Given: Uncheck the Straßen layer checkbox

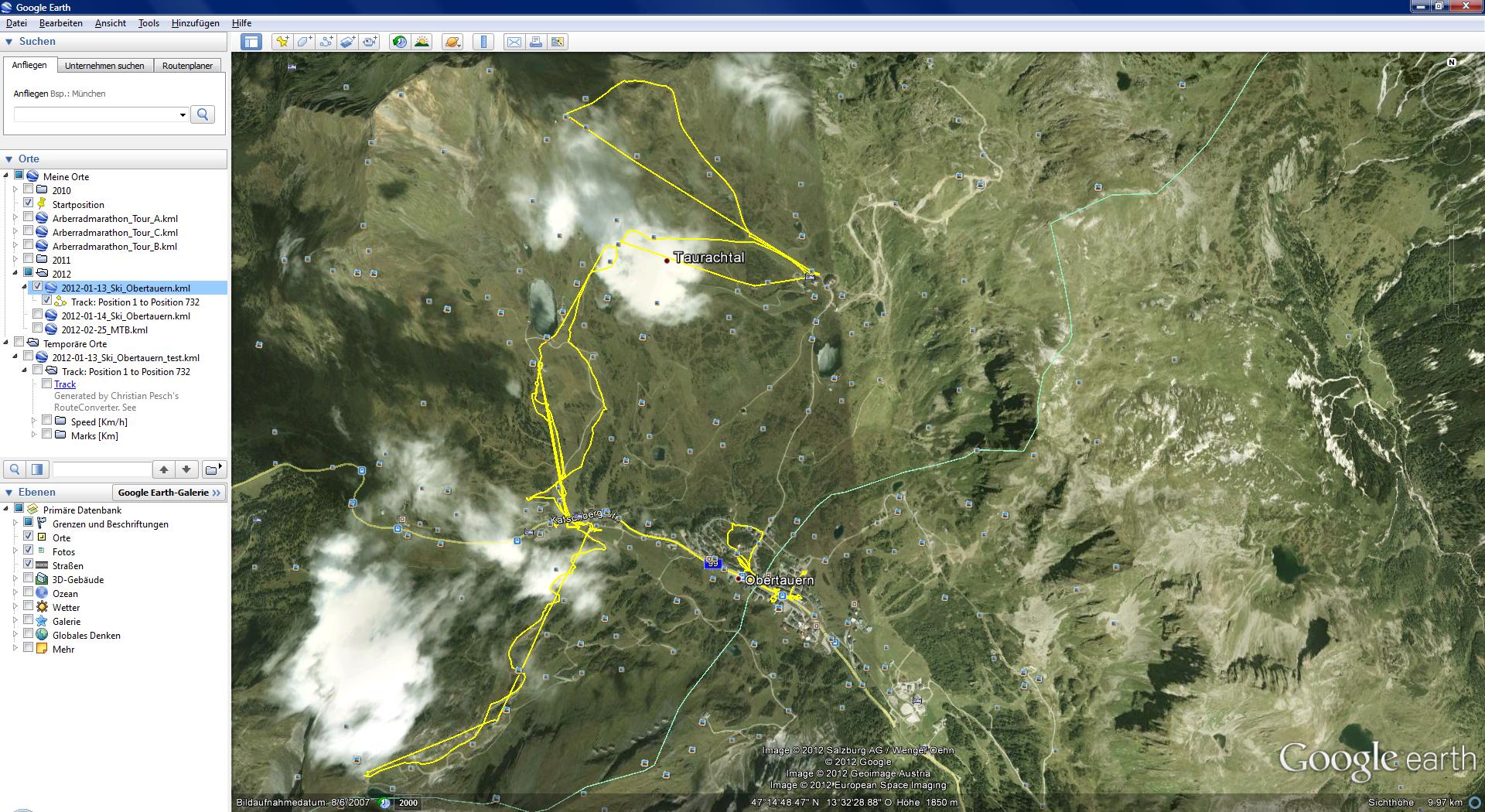Looking at the screenshot, I should [x=29, y=565].
